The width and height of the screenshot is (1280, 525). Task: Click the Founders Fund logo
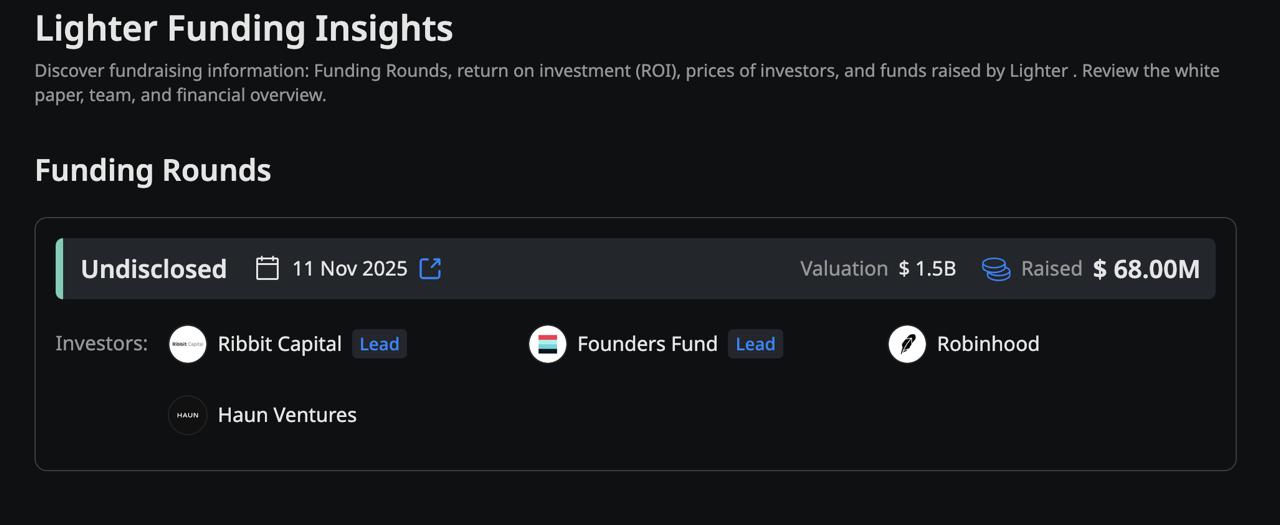(x=547, y=344)
